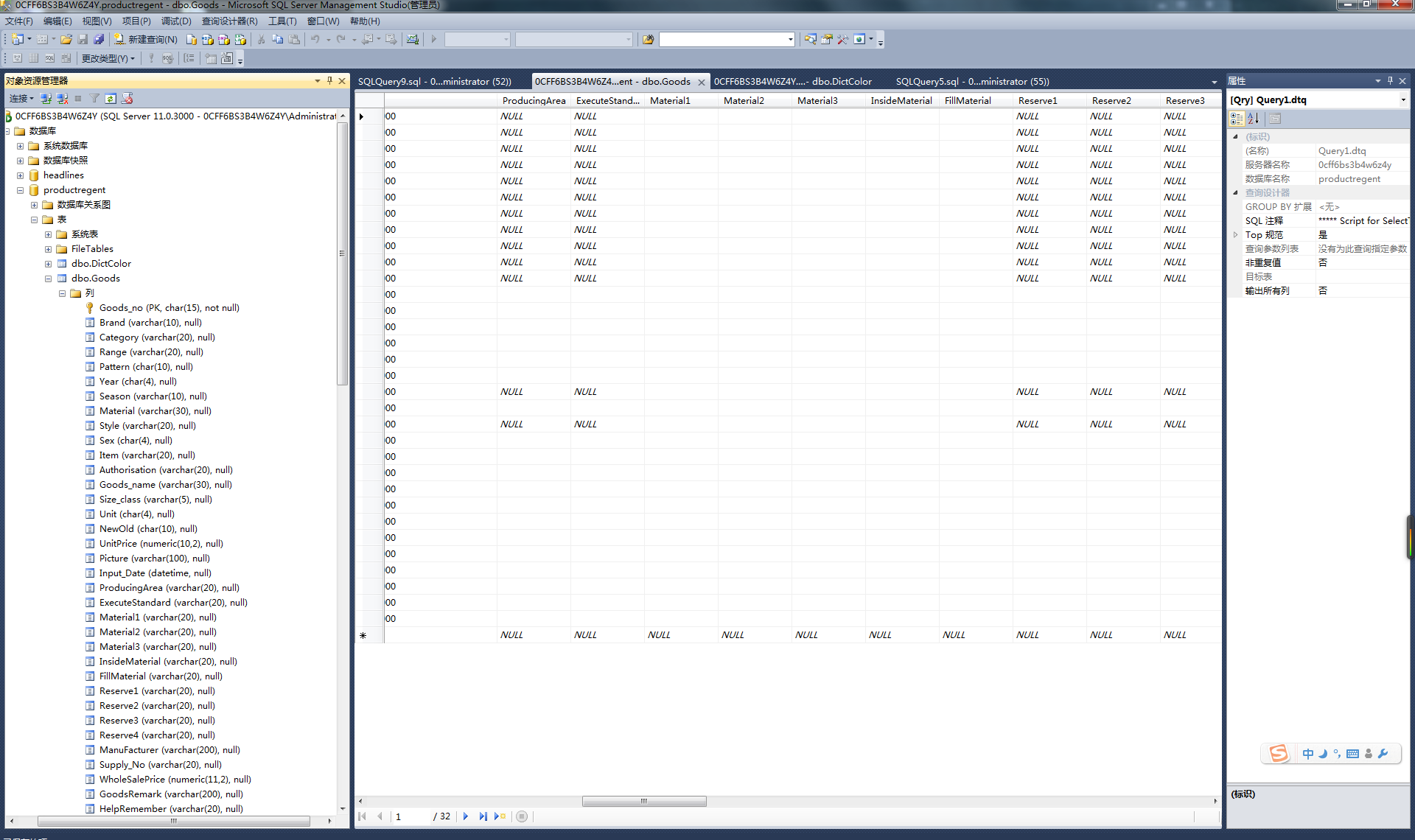Show the Results pane icon
Viewport: 1415px width, 840px height.
point(66,58)
